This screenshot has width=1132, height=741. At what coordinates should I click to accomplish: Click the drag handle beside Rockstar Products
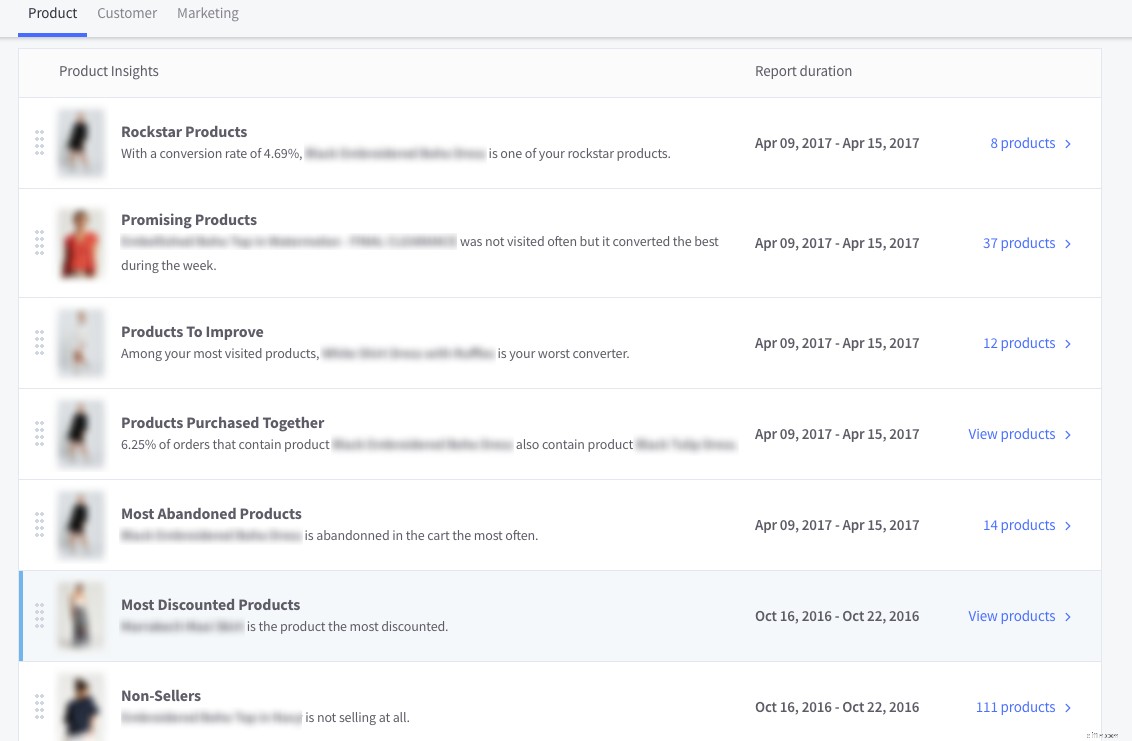coord(40,143)
